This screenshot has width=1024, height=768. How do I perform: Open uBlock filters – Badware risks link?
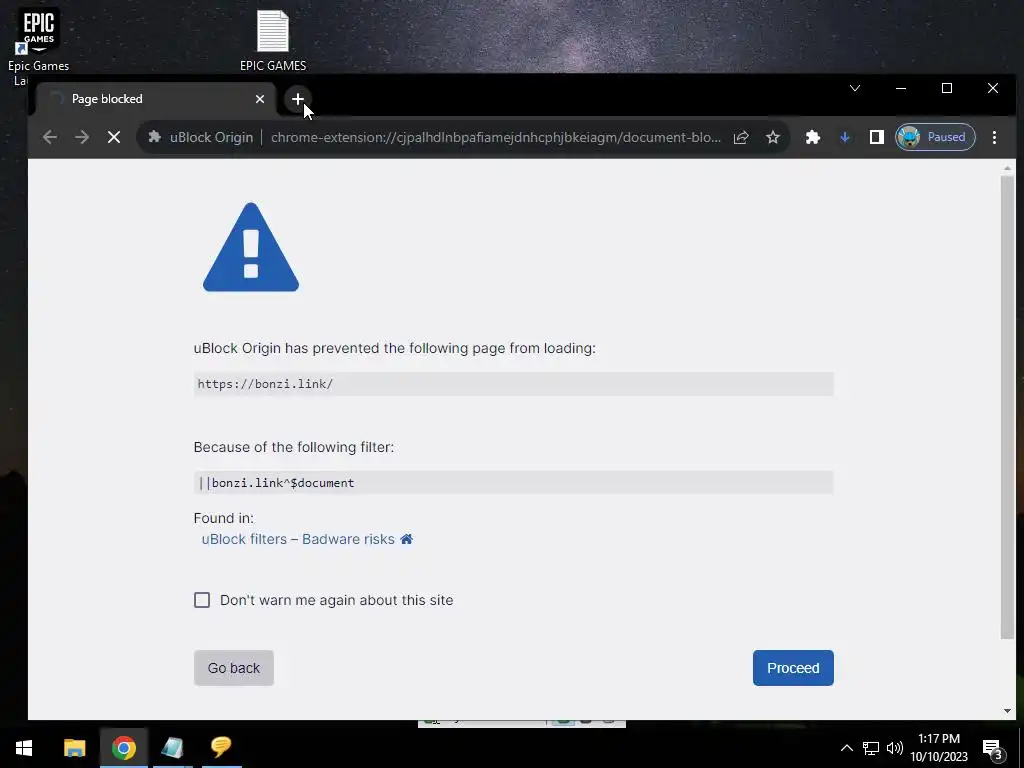pos(298,539)
